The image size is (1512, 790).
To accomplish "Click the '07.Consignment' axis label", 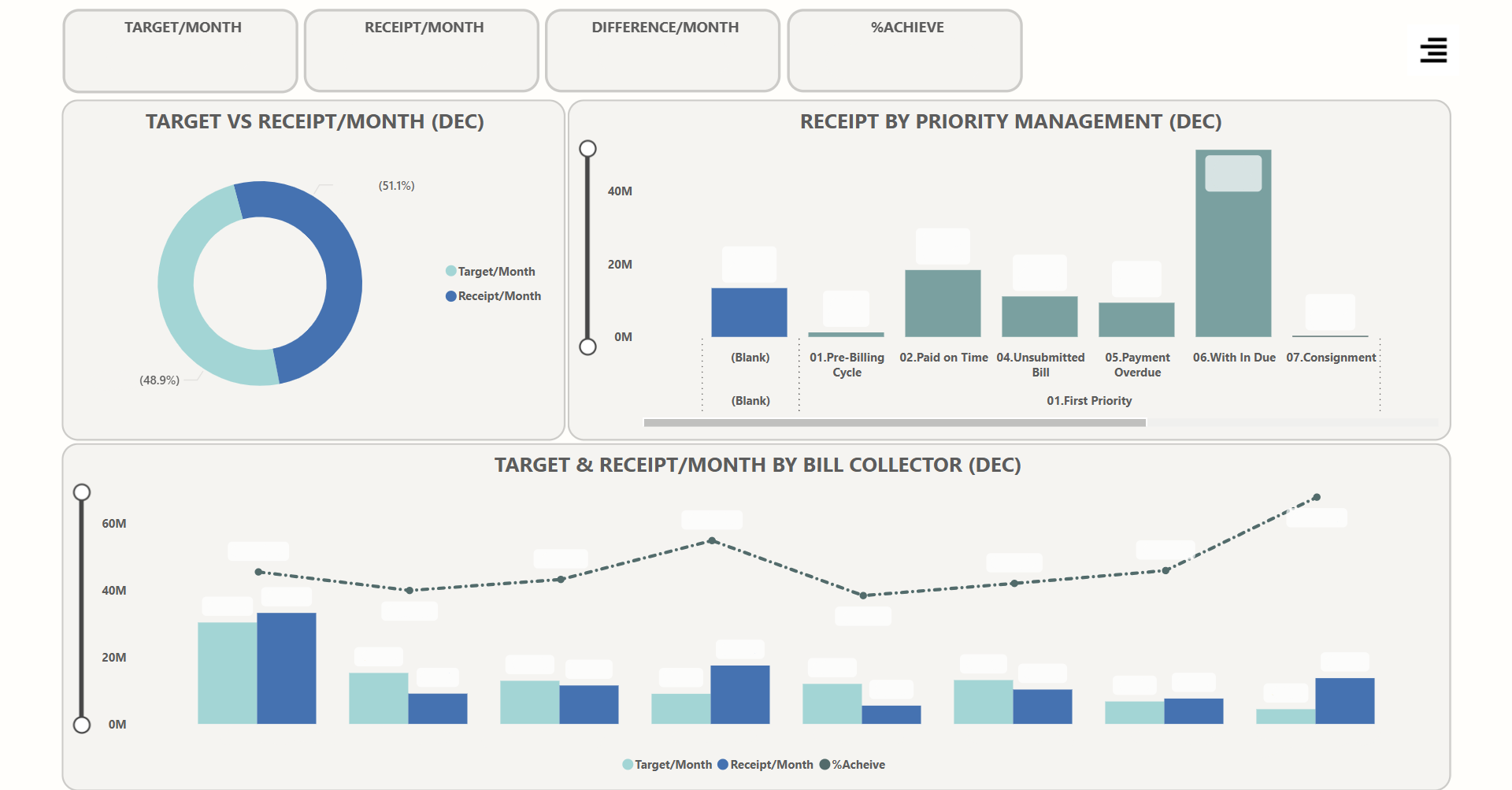I will point(1331,358).
